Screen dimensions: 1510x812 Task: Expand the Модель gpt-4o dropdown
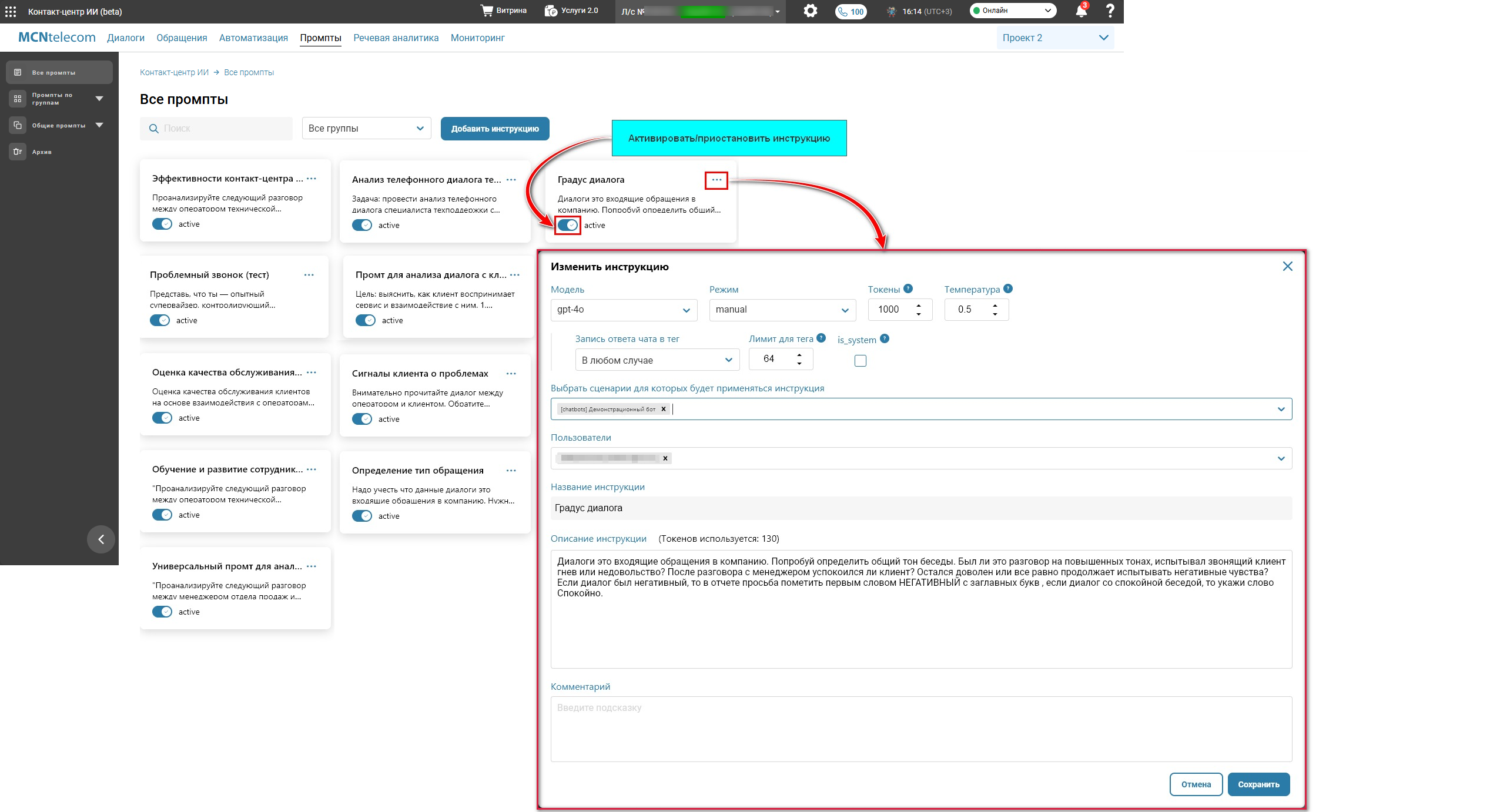click(x=624, y=310)
